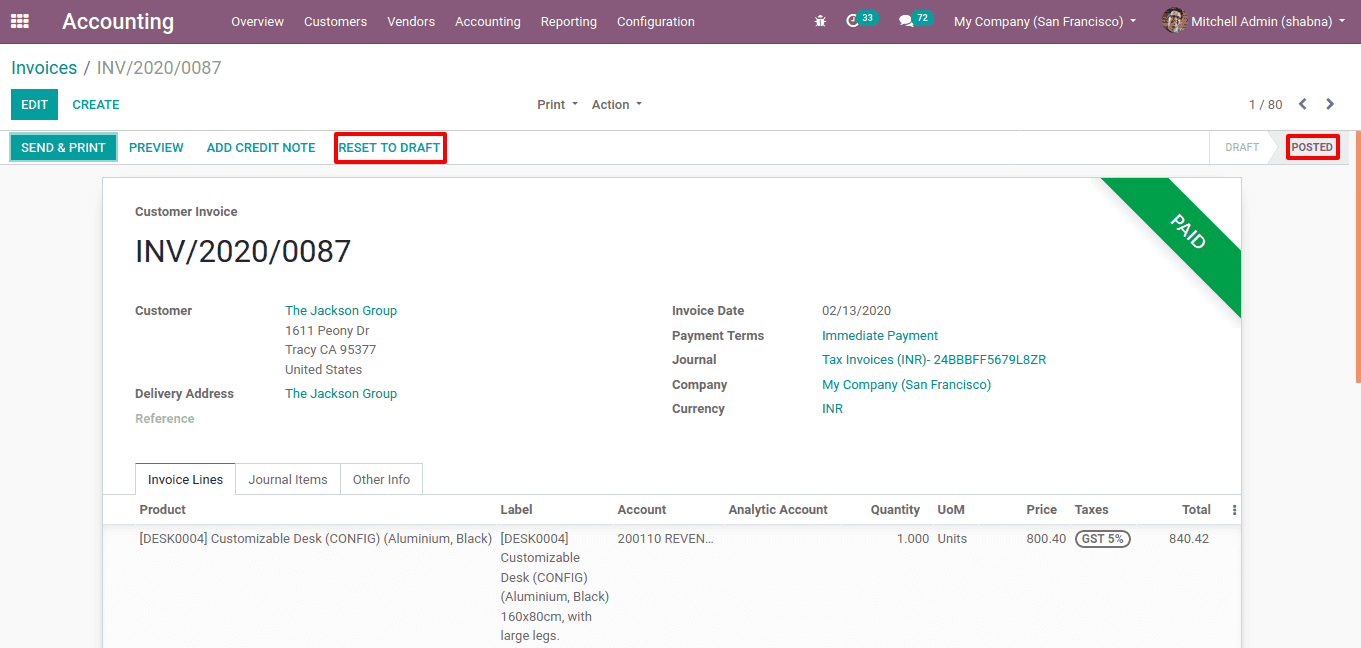
Task: Click the EDIT button
Action: 34,105
